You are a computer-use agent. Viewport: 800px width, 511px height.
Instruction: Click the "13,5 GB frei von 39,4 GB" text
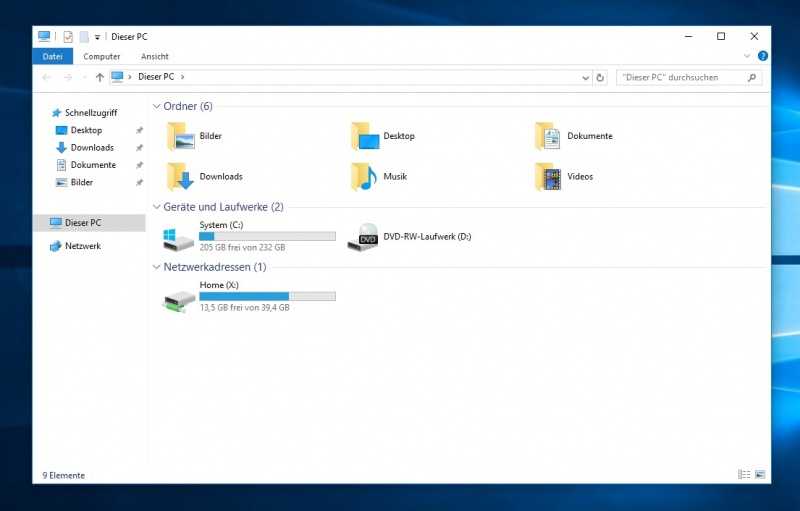pyautogui.click(x=244, y=308)
